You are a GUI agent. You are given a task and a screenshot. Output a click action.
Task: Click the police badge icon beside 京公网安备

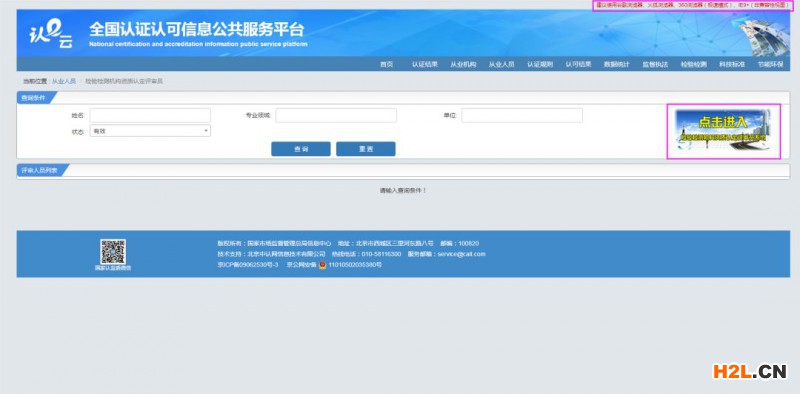[322, 265]
